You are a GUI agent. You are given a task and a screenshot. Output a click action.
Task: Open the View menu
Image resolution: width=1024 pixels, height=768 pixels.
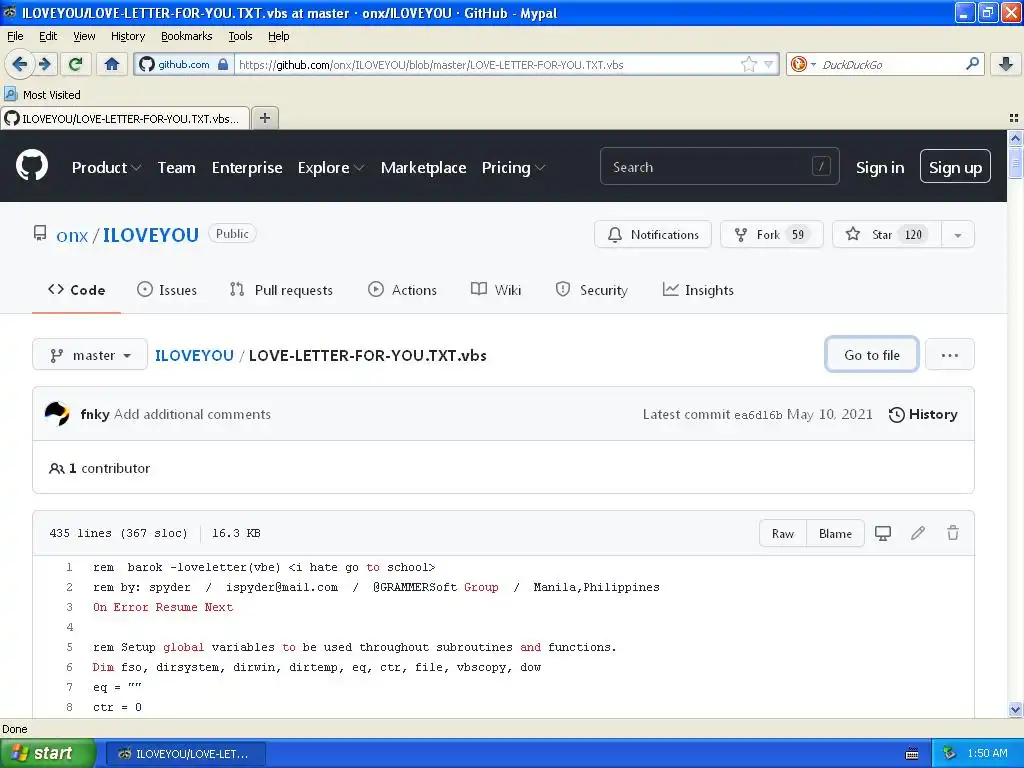pos(84,36)
